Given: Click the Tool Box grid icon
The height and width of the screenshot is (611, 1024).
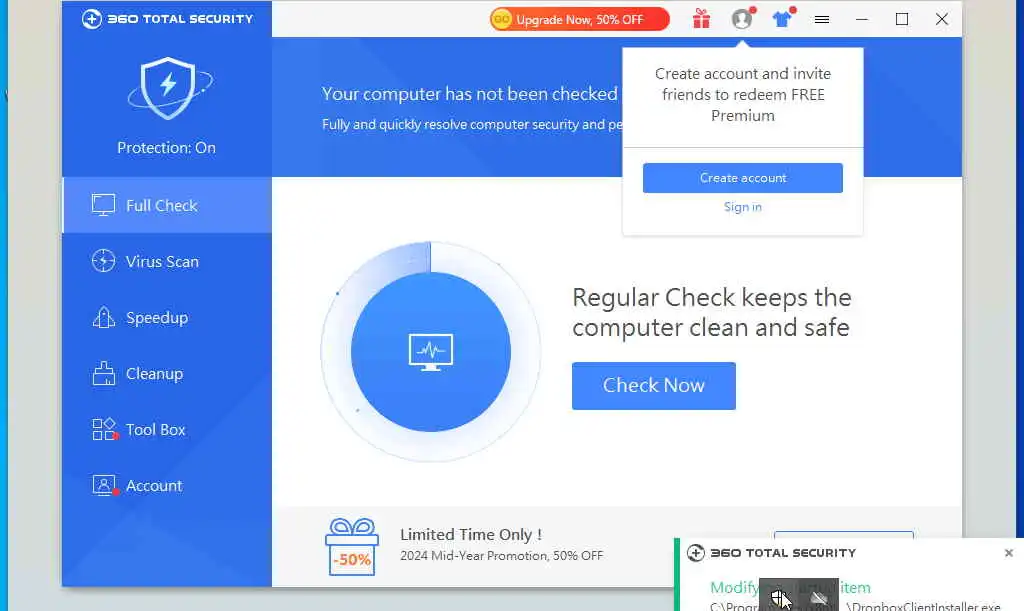Looking at the screenshot, I should [104, 430].
